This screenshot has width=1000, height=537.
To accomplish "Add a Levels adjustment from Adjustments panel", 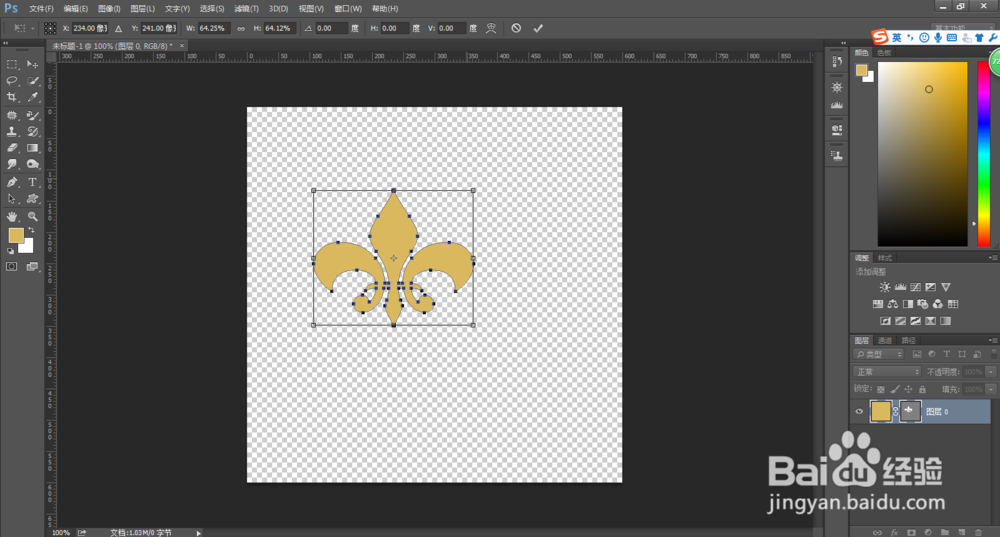I will click(x=901, y=287).
